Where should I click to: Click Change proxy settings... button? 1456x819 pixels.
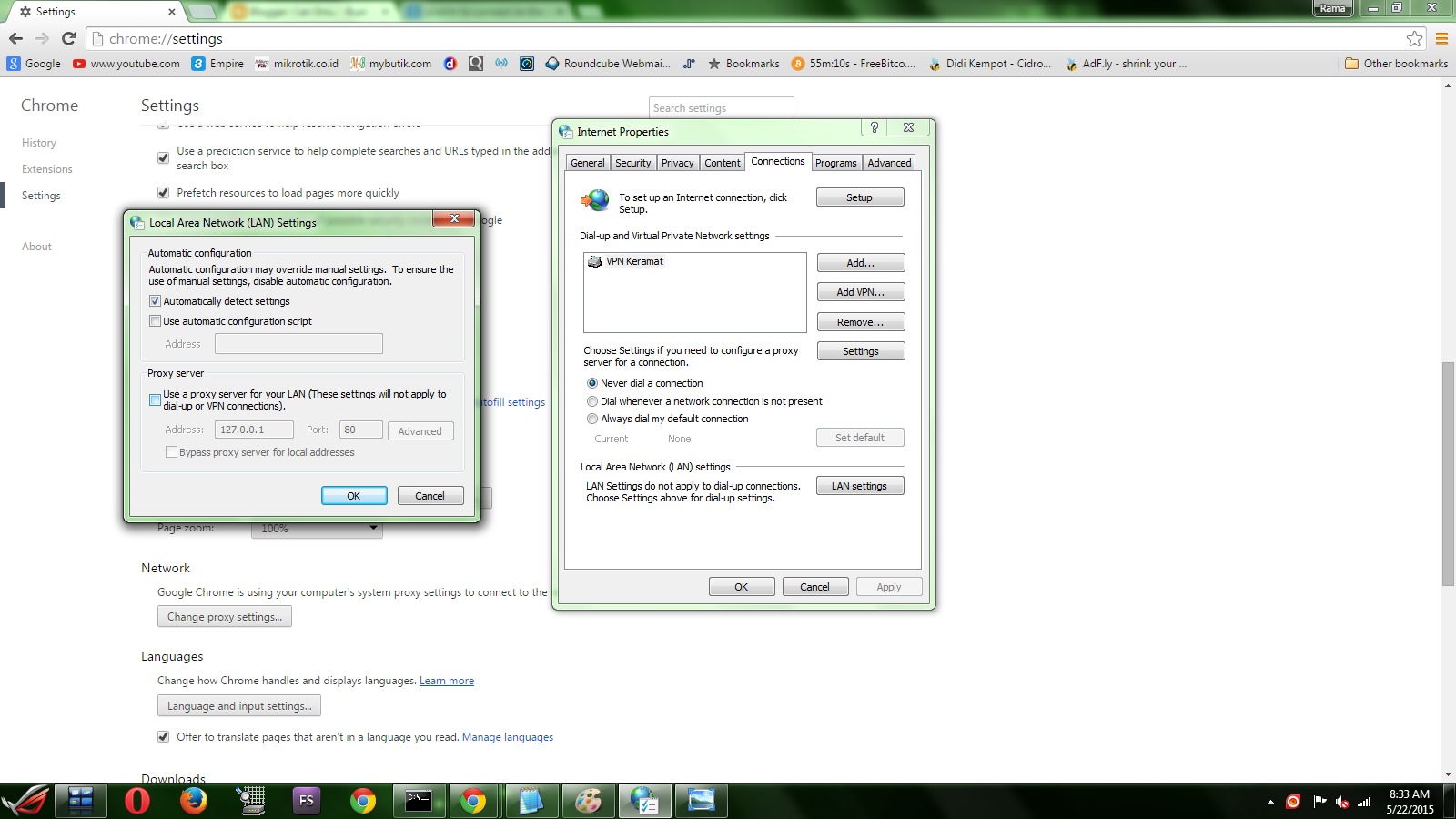[225, 617]
